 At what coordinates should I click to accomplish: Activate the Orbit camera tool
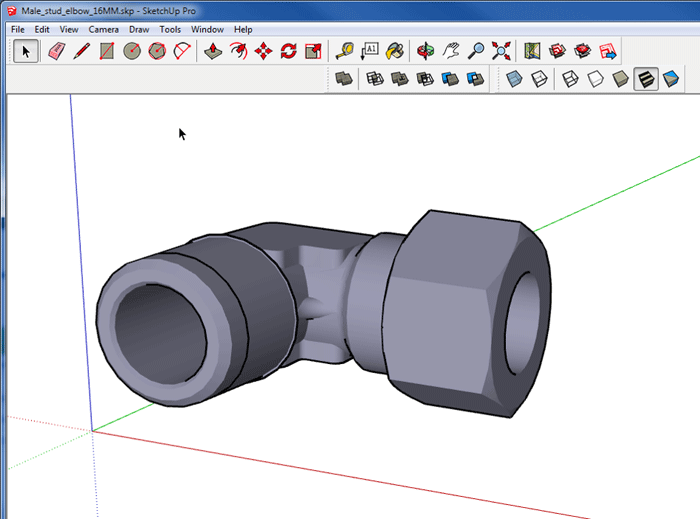[x=426, y=50]
